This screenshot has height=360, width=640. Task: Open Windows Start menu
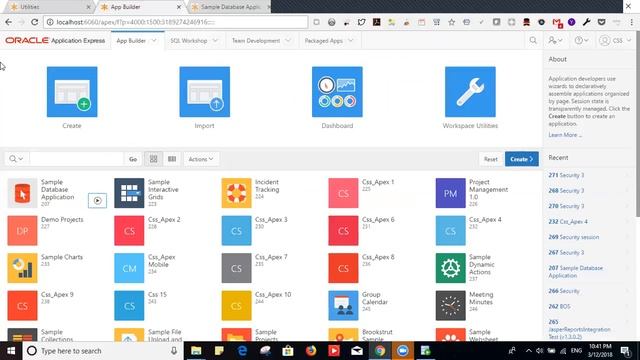tap(11, 351)
